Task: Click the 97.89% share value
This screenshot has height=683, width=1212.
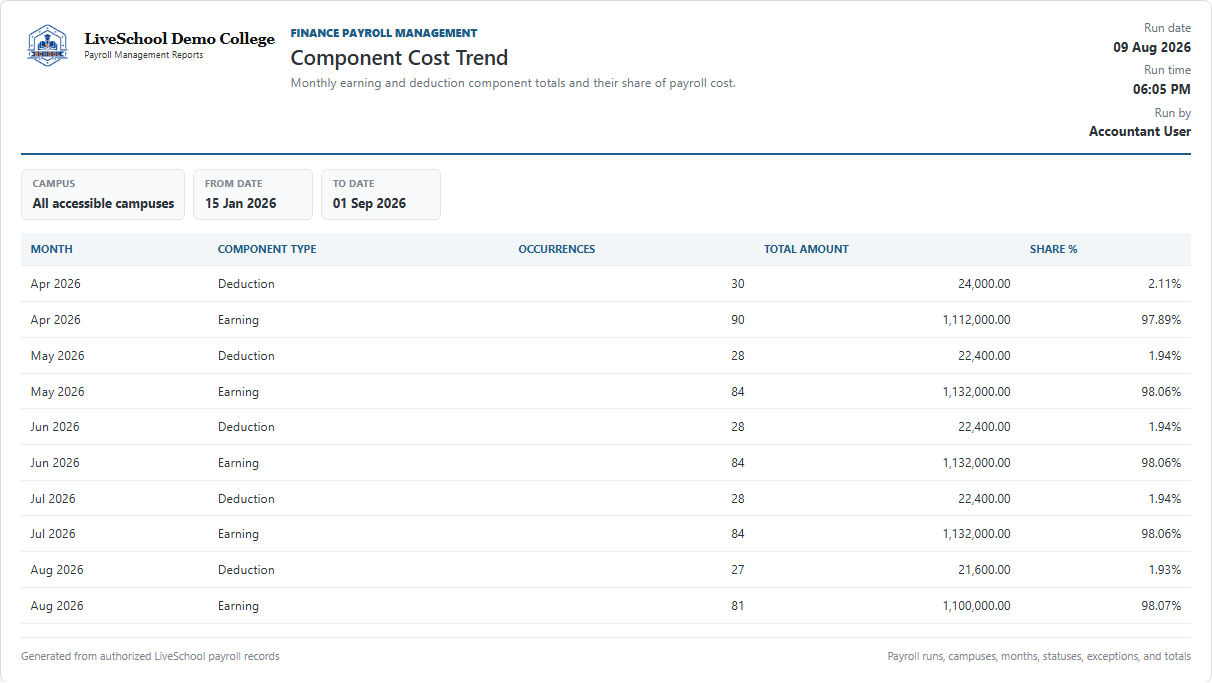Action: (x=1161, y=320)
